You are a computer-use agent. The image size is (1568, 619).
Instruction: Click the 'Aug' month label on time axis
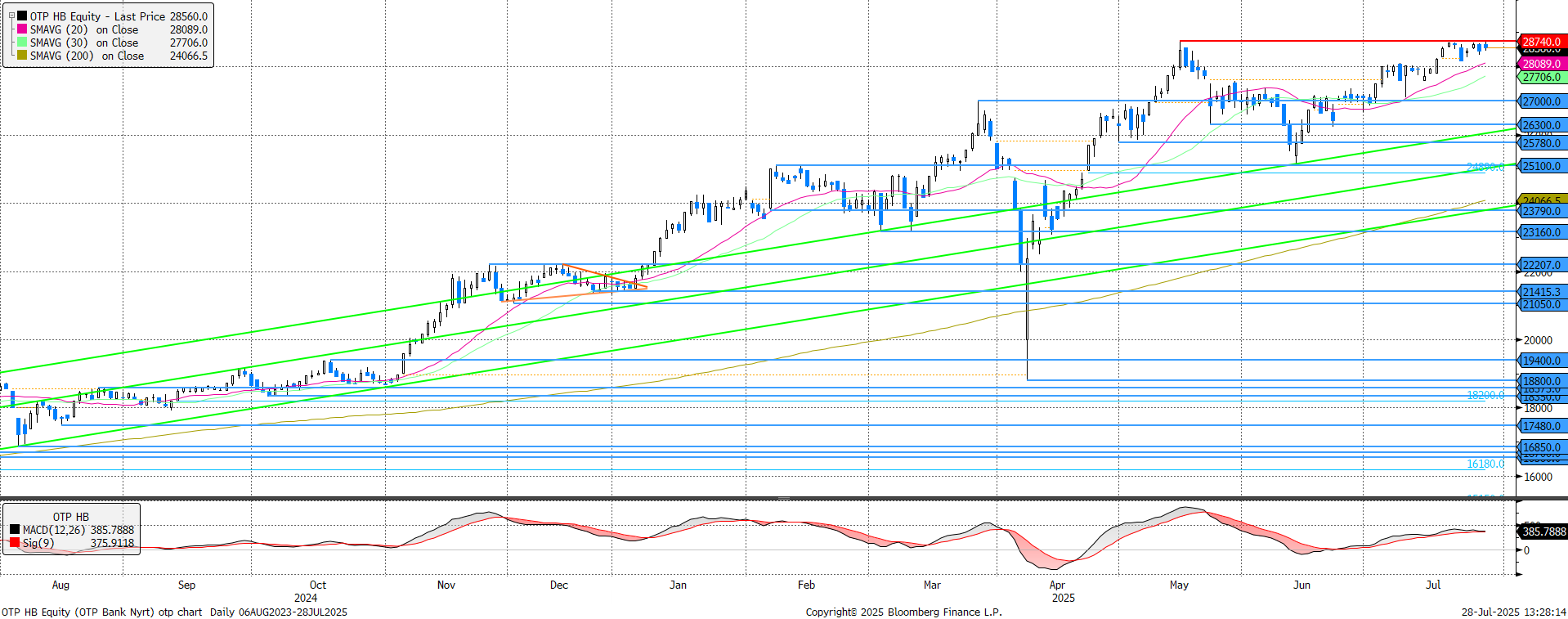[60, 585]
